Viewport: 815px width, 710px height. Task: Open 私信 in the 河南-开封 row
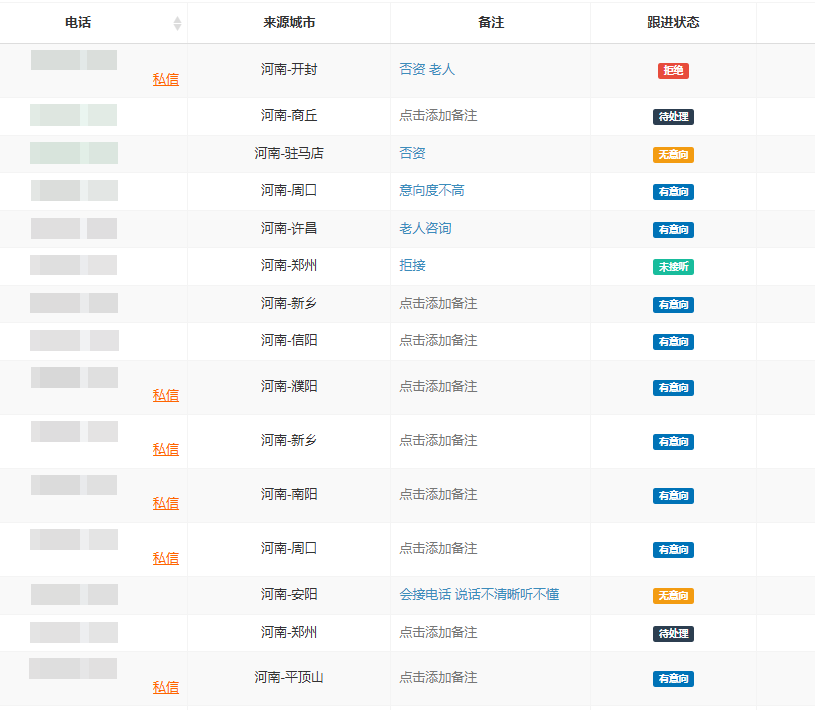(x=166, y=79)
